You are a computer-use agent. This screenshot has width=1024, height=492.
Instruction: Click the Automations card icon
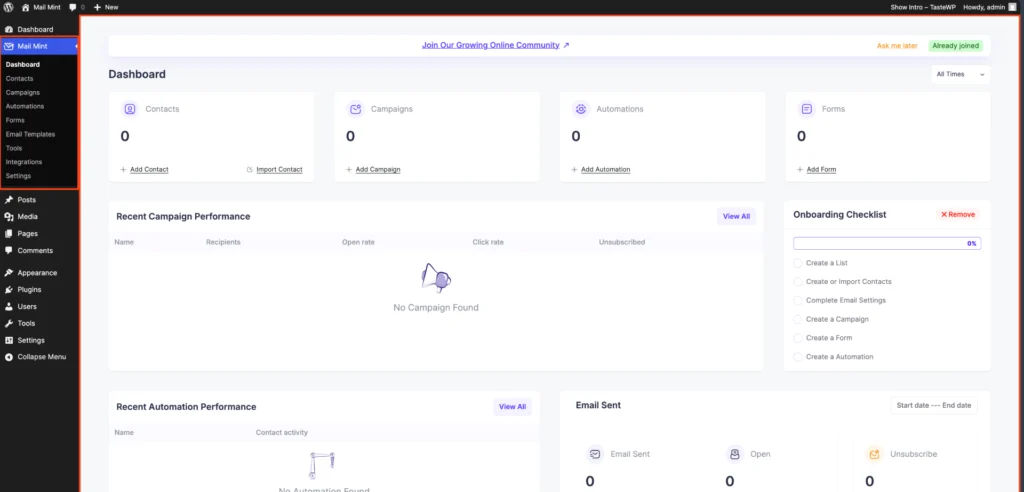click(x=580, y=109)
